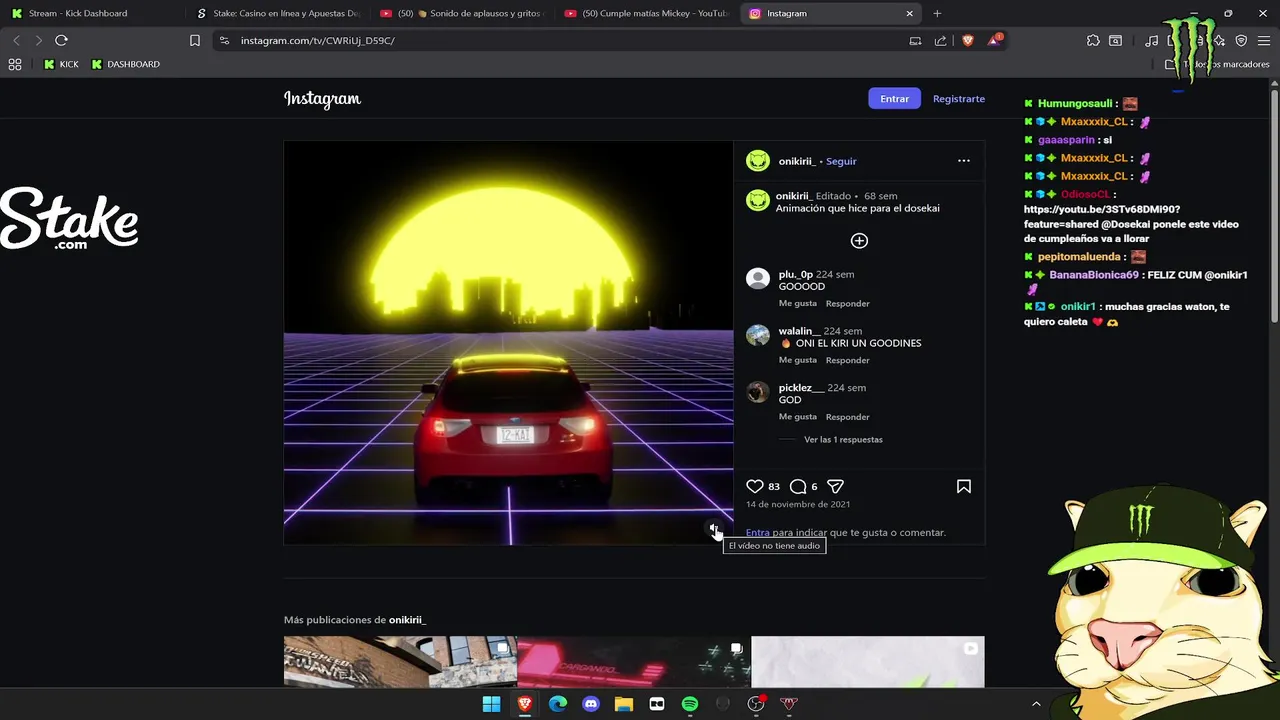Screen dimensions: 1280x720
Task: Open the sidebar search panel icon
Action: click(1115, 40)
